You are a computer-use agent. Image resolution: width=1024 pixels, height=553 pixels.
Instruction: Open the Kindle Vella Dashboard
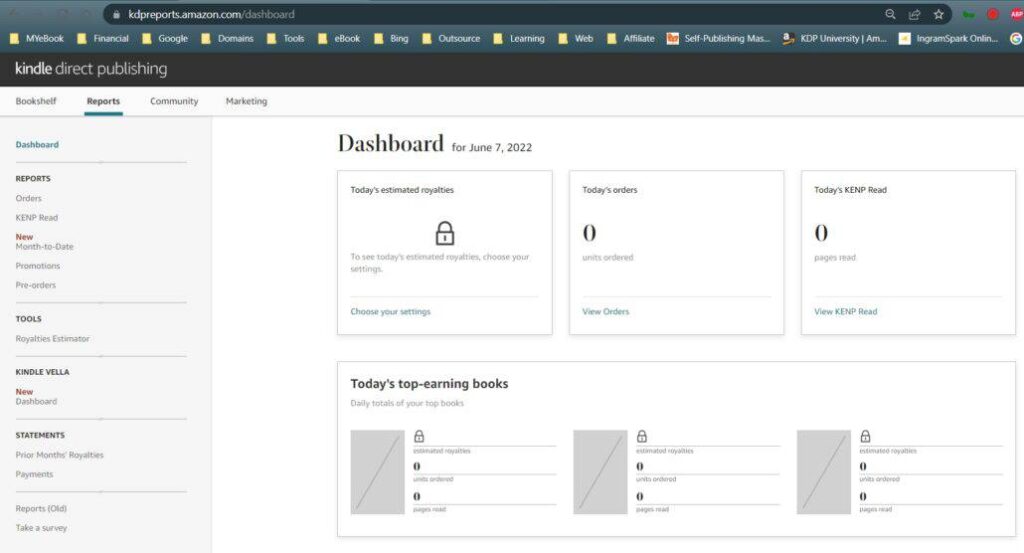point(36,401)
